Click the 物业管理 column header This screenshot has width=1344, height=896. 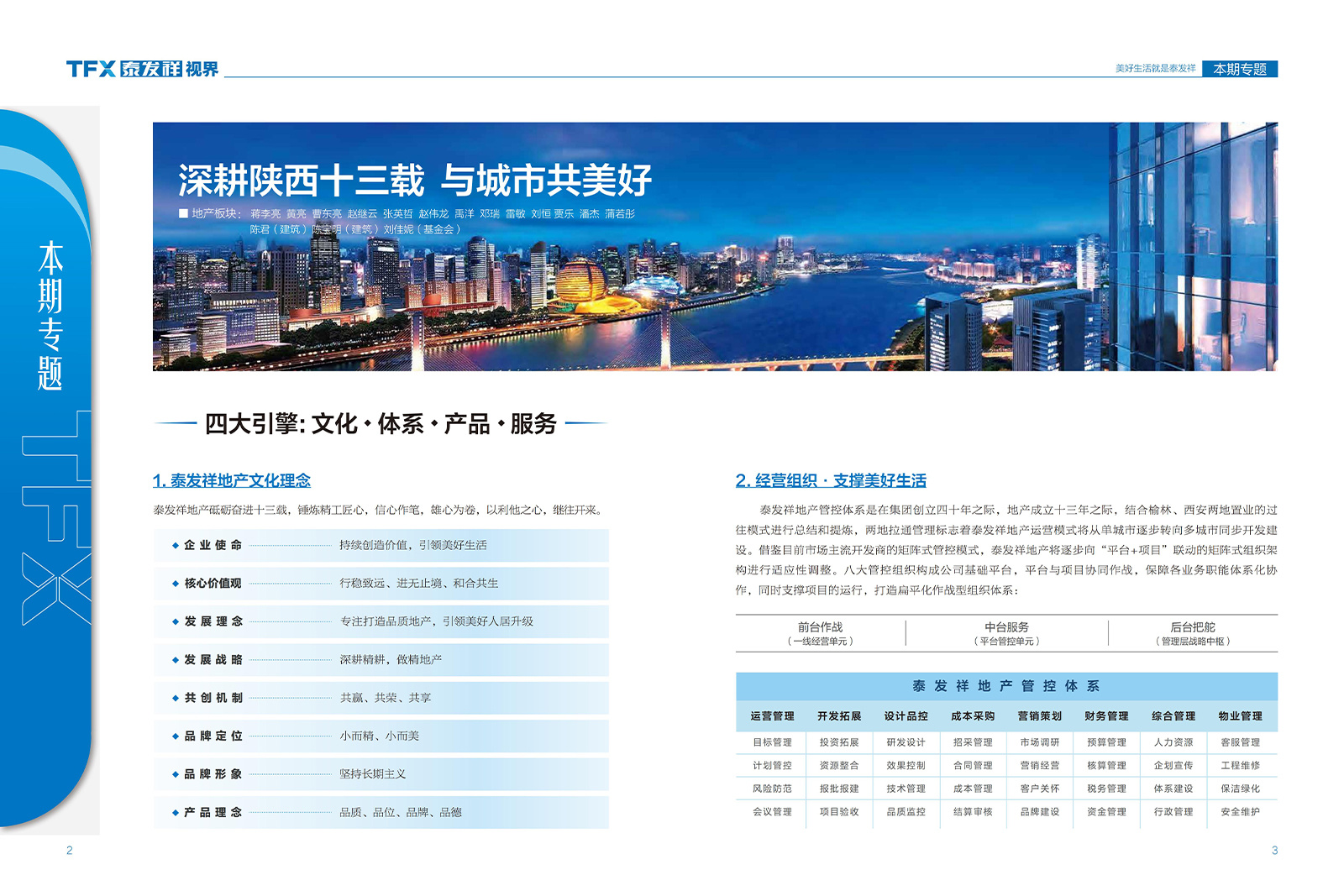pos(1241,716)
